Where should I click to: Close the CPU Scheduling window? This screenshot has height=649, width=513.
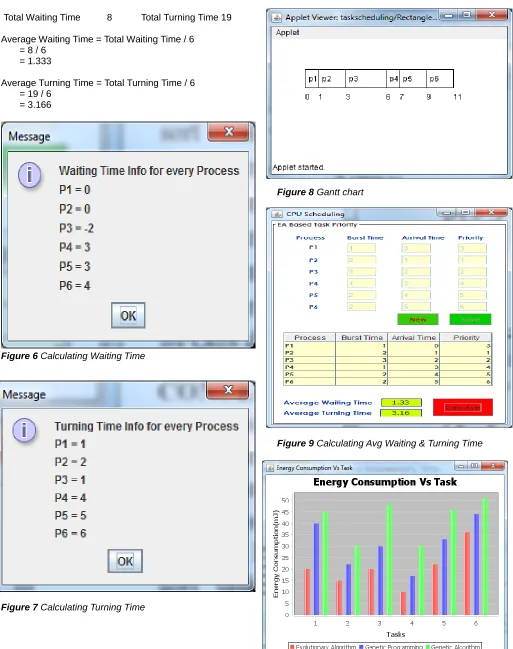click(x=491, y=212)
